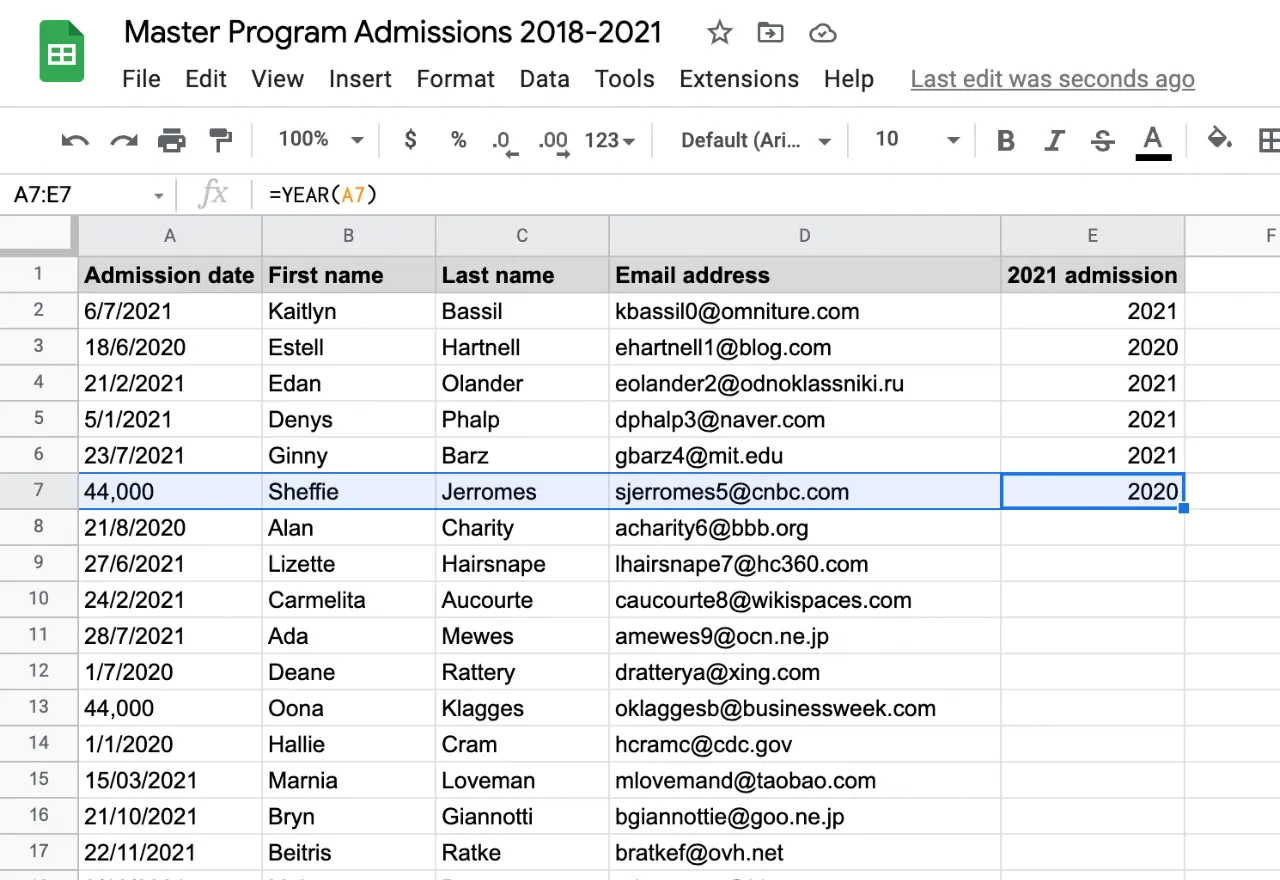Decrease decimal places
Image resolution: width=1280 pixels, height=880 pixels.
point(504,142)
